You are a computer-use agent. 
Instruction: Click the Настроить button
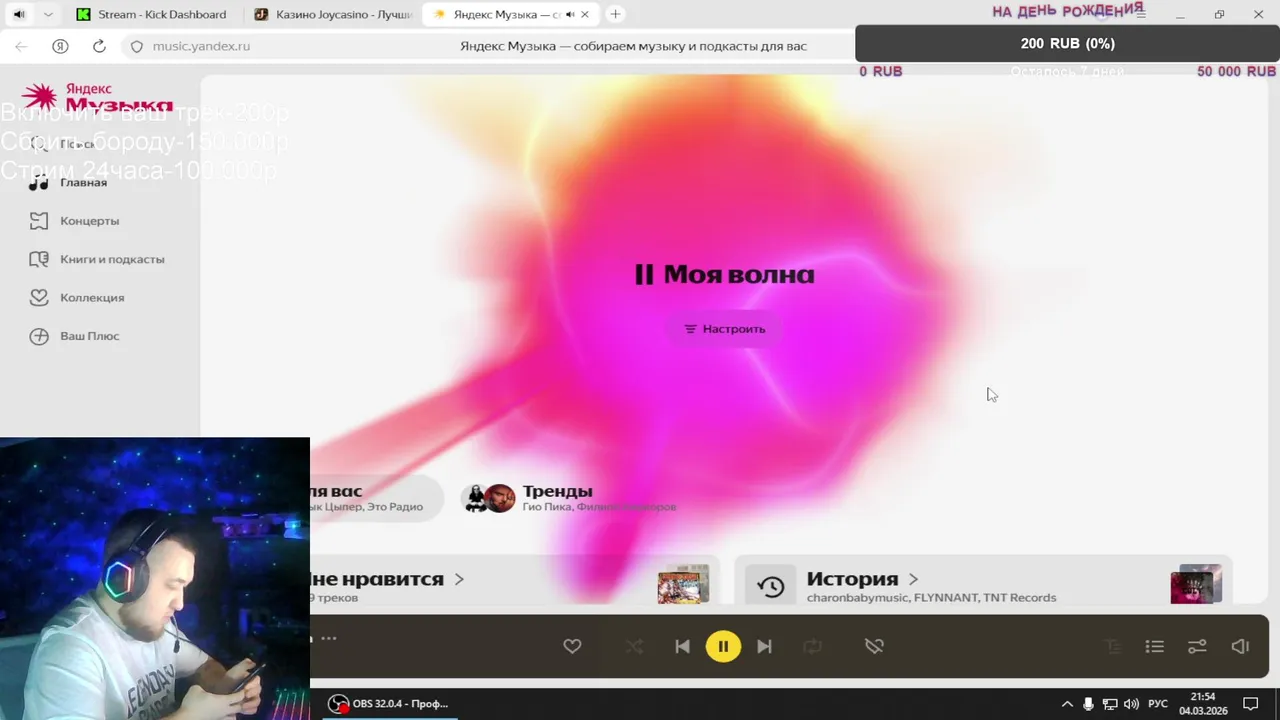tap(724, 329)
